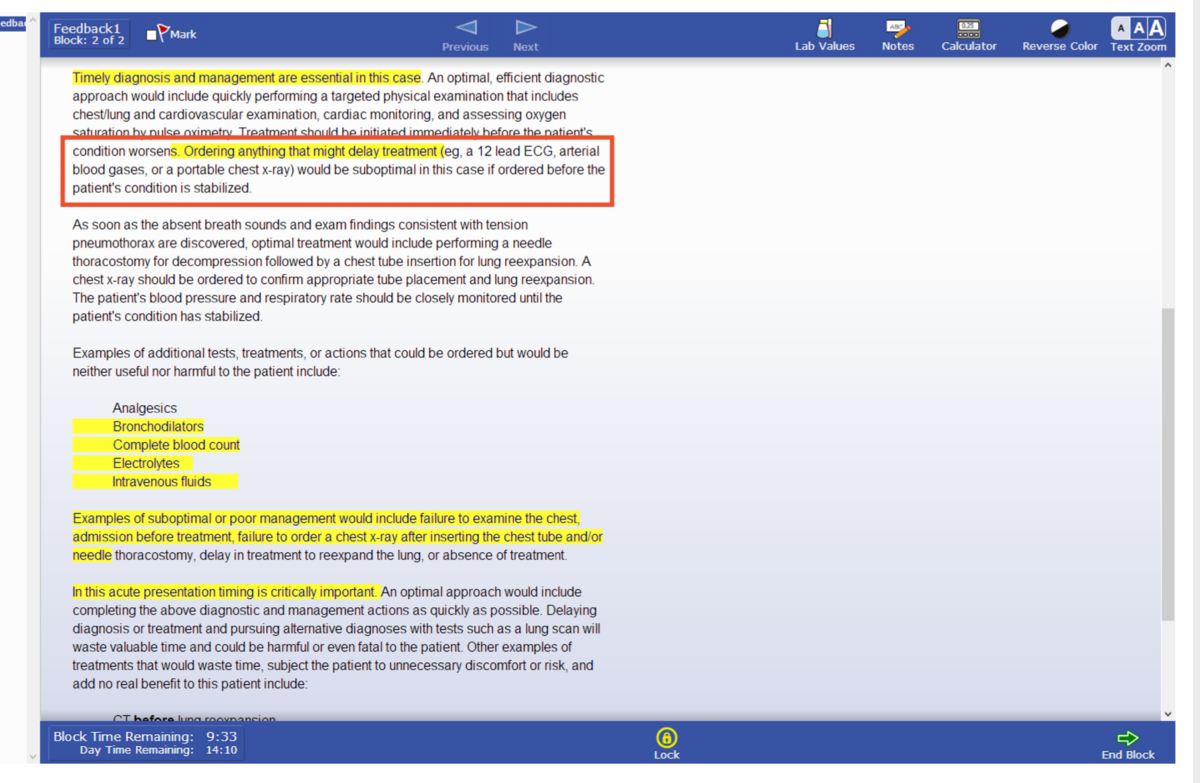Viewport: 1200px width, 783px height.
Task: Toggle Reverse Color mode
Action: 1059,34
